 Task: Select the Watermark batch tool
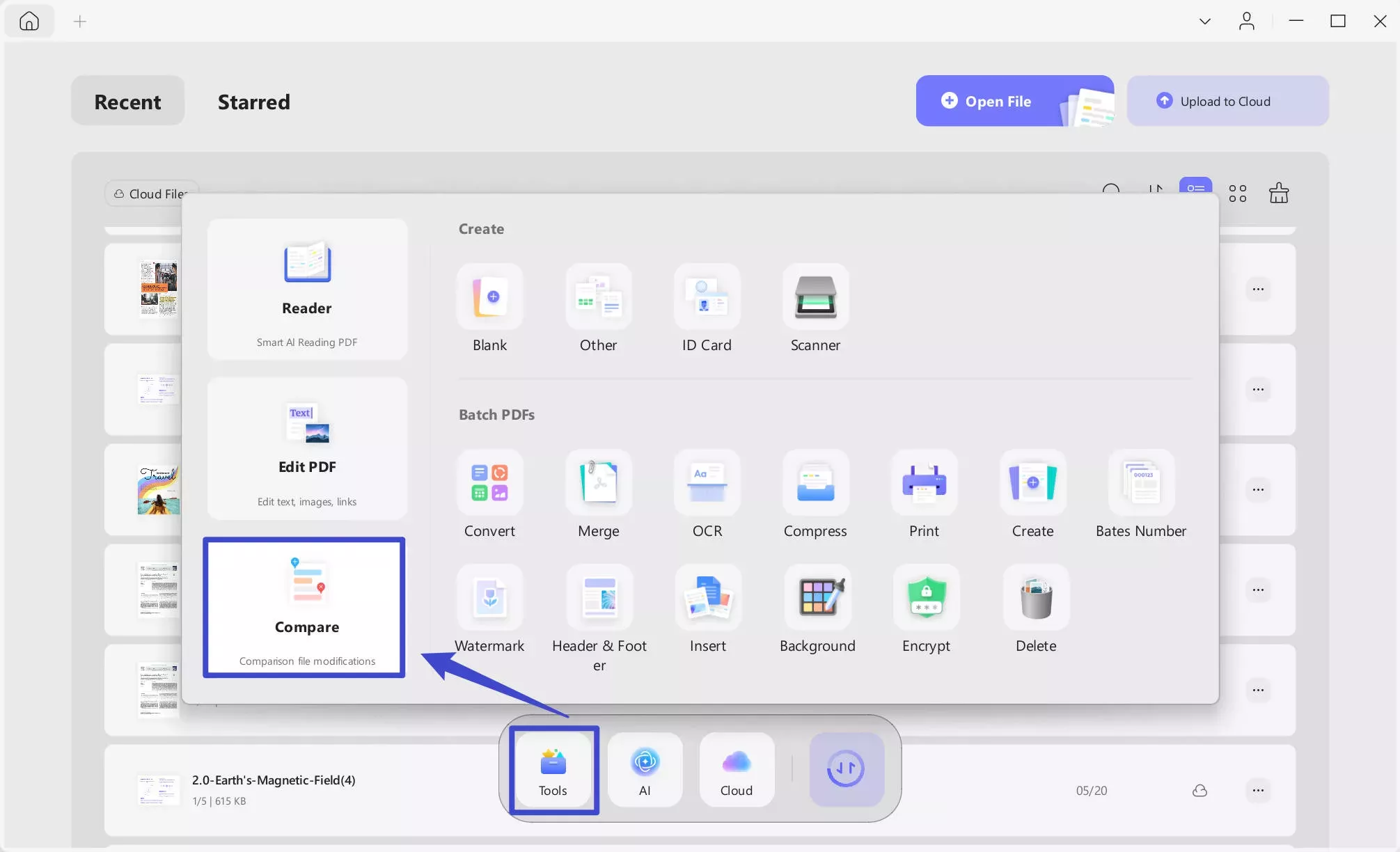click(x=489, y=598)
